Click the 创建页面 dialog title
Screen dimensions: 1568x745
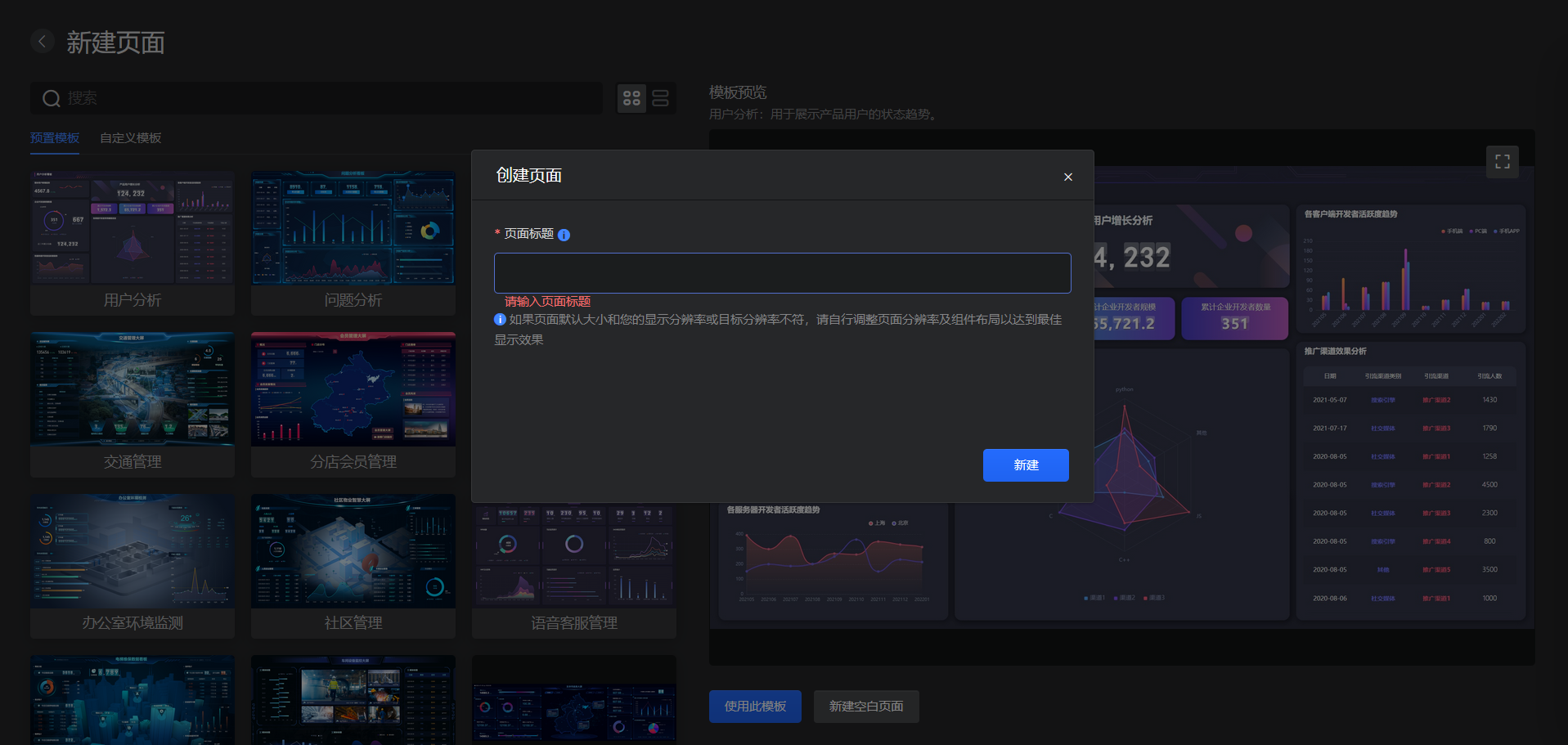click(x=529, y=175)
